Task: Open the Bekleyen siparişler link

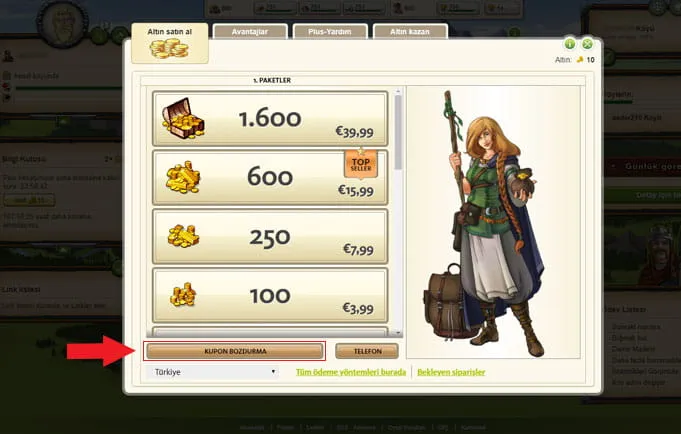Action: pos(451,372)
